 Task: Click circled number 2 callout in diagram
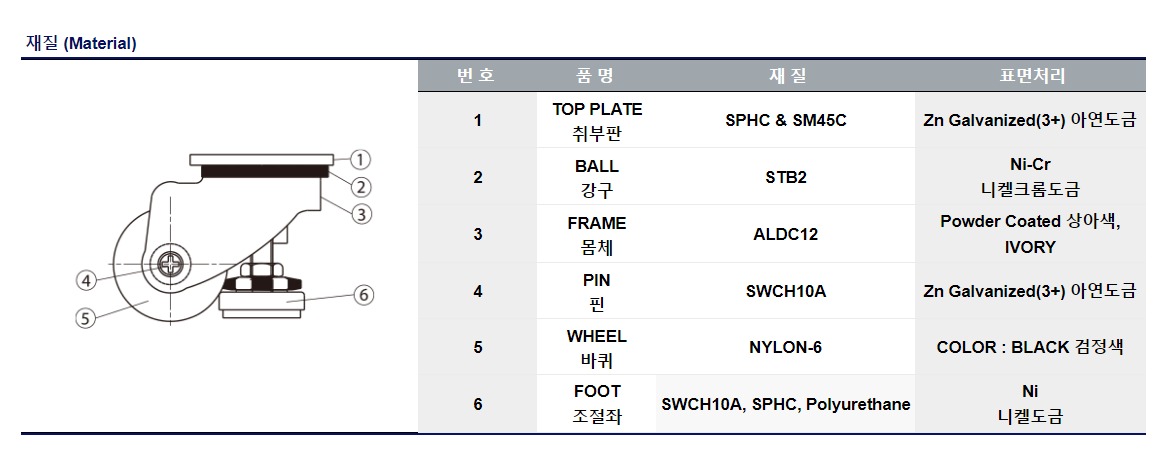361,186
